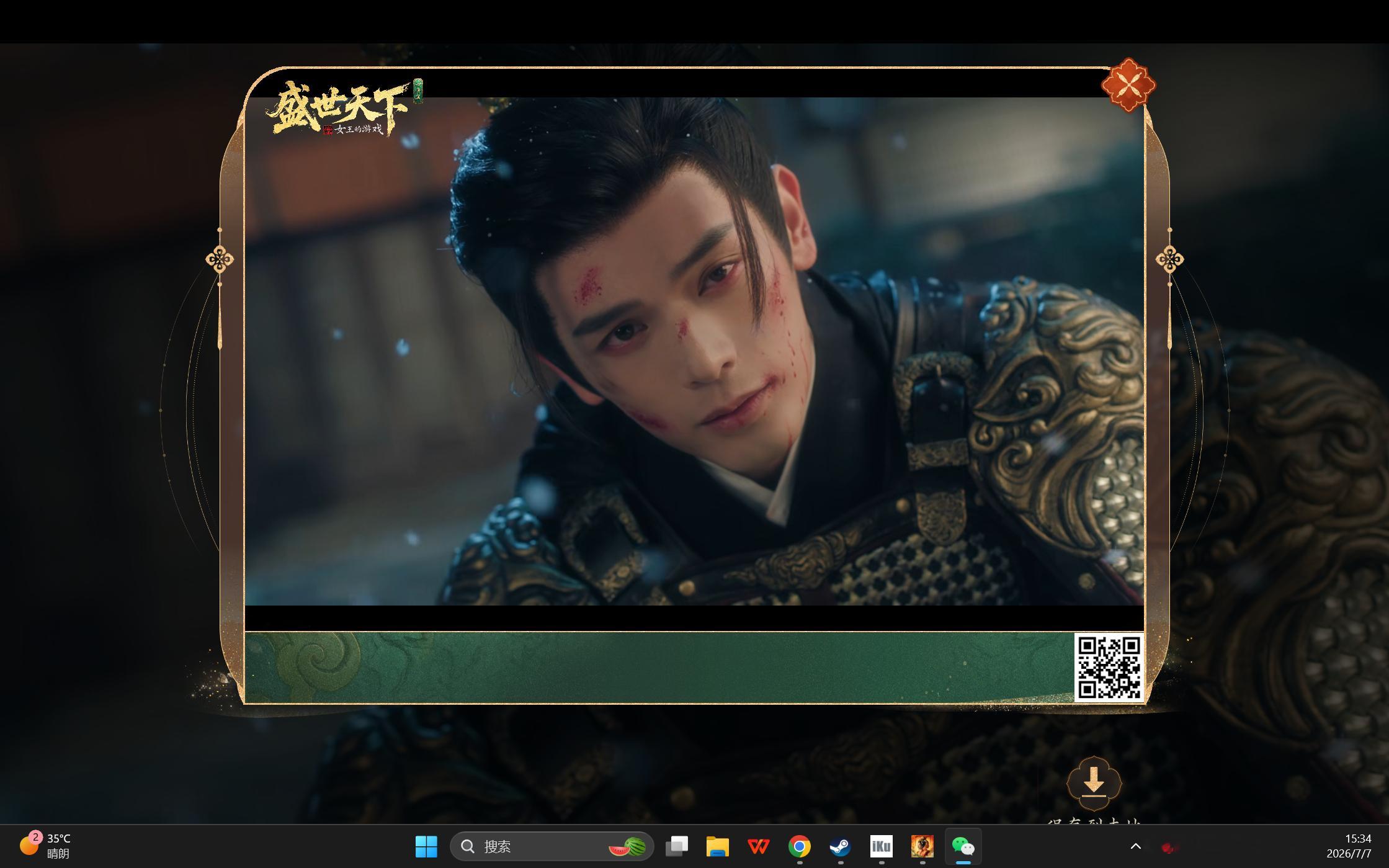Open WPS Office from the taskbar

point(759,846)
